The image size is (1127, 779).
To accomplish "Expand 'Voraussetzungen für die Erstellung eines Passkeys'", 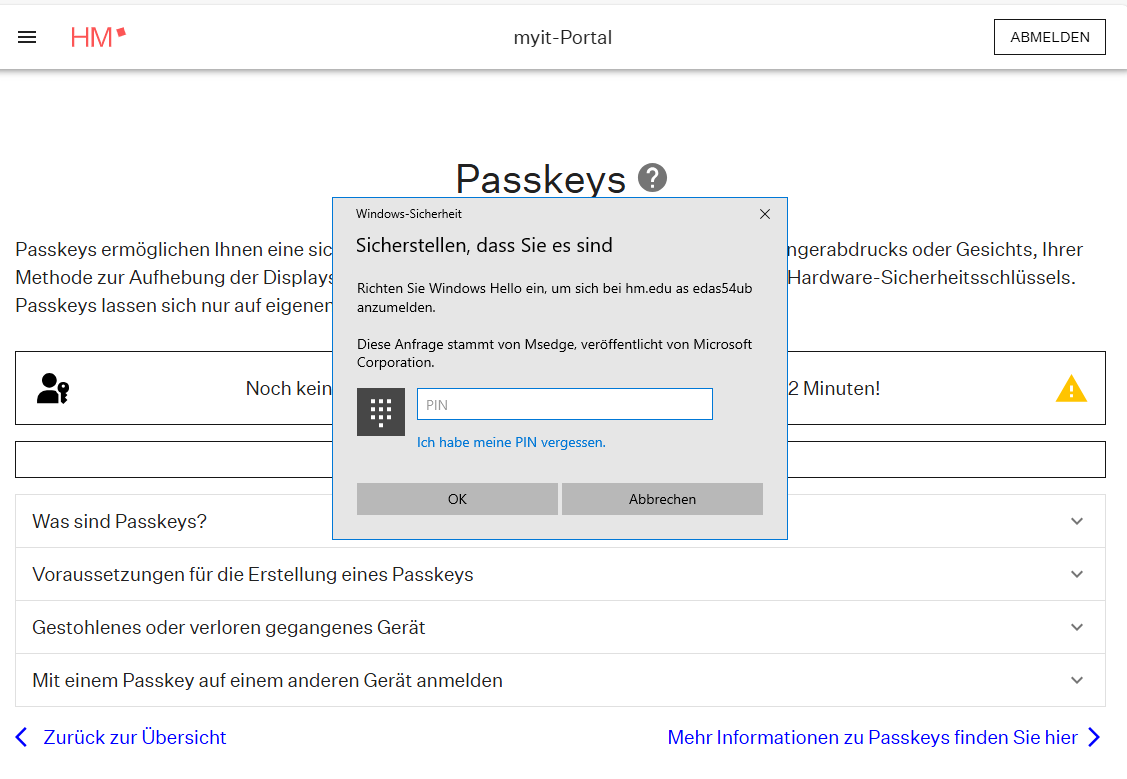I will pyautogui.click(x=1076, y=574).
